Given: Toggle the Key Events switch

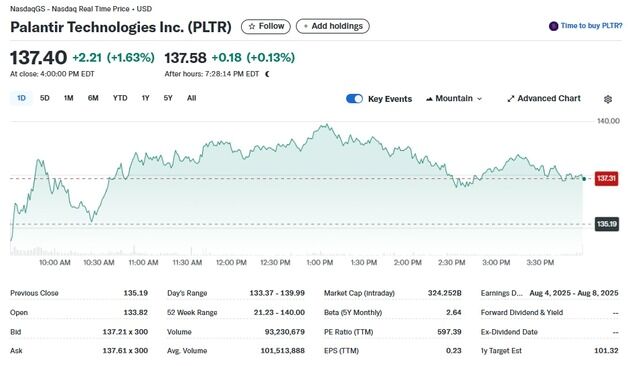Looking at the screenshot, I should (354, 99).
